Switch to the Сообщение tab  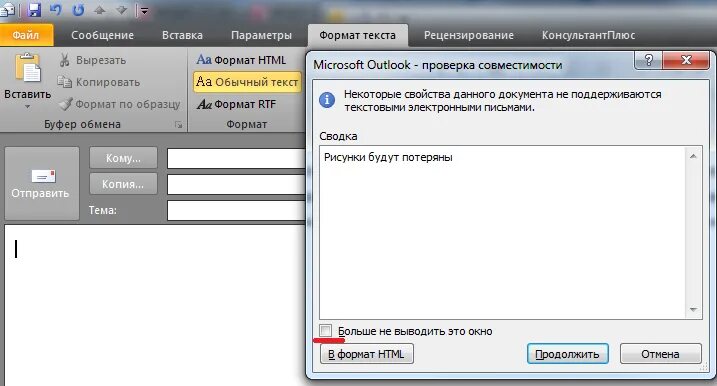click(102, 35)
